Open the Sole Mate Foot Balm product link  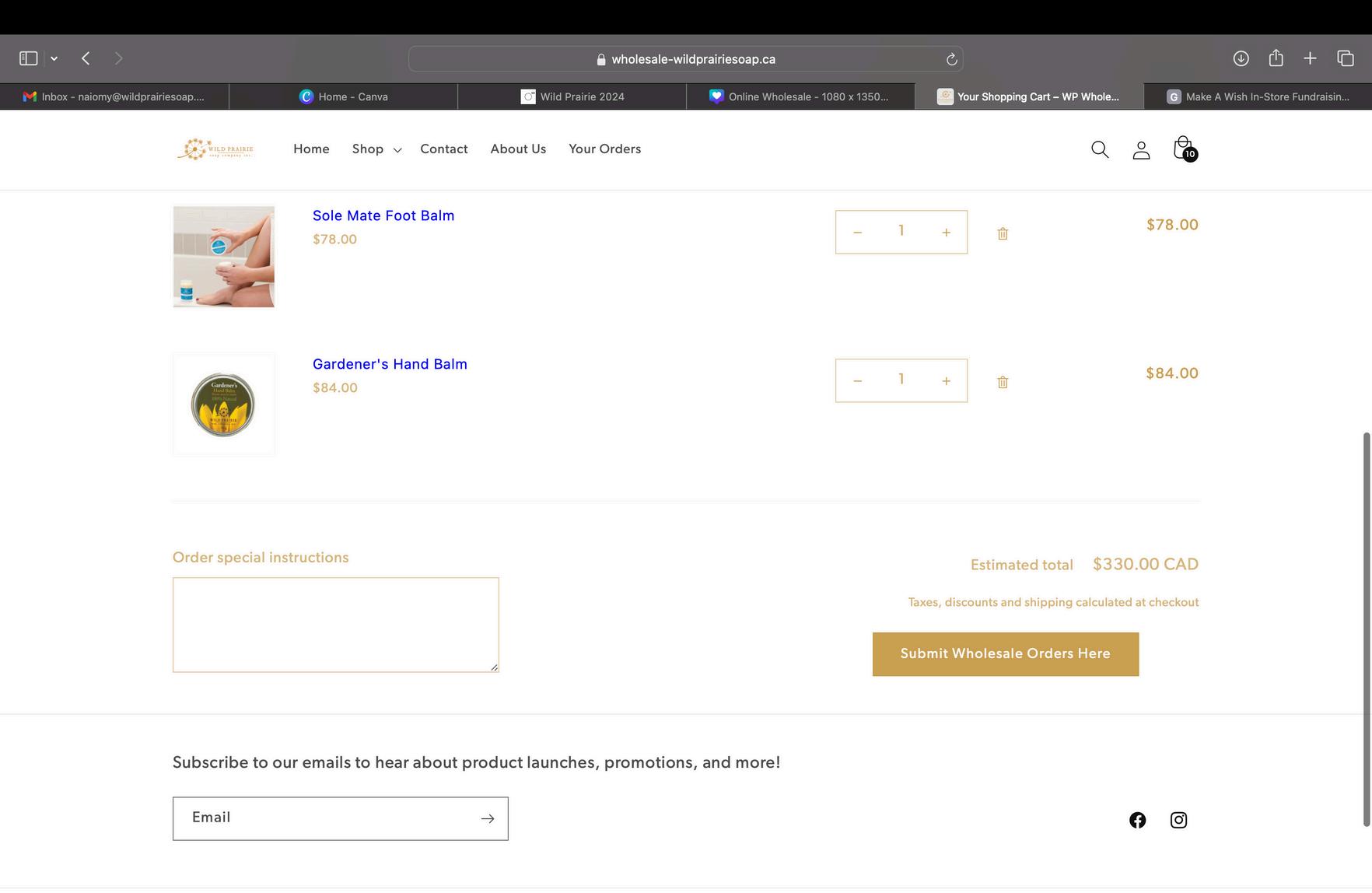point(383,215)
